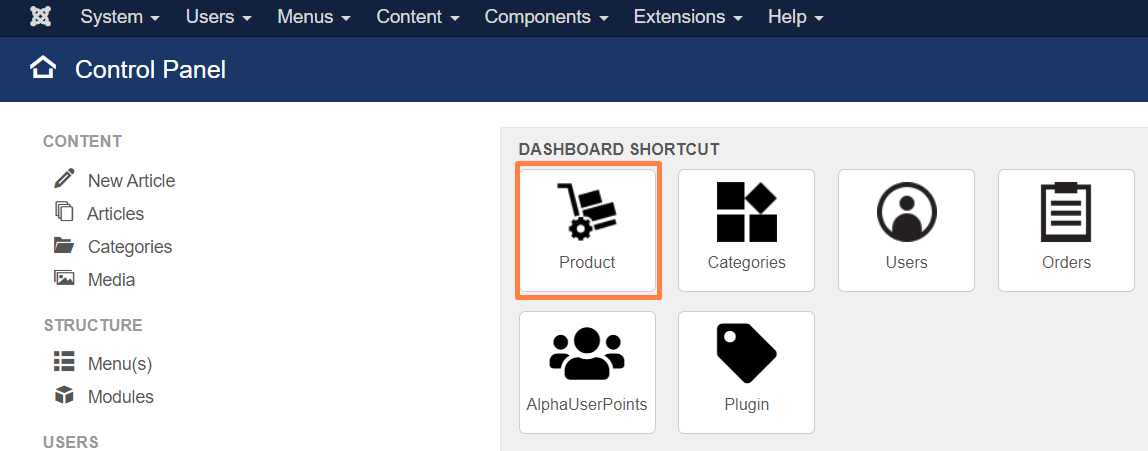Click the Joomla logo icon

[x=40, y=17]
